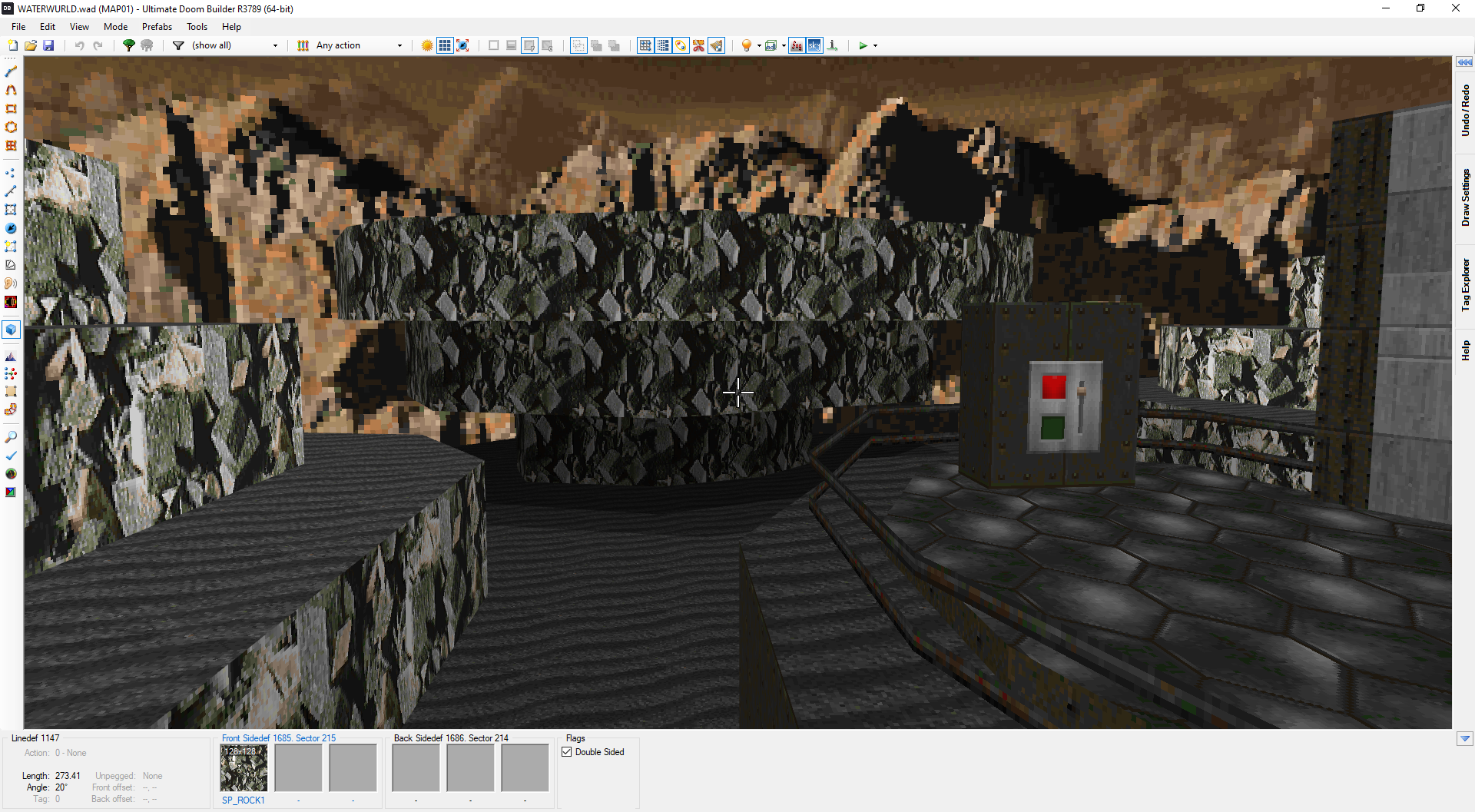Switch to Vertices mode

(x=11, y=173)
